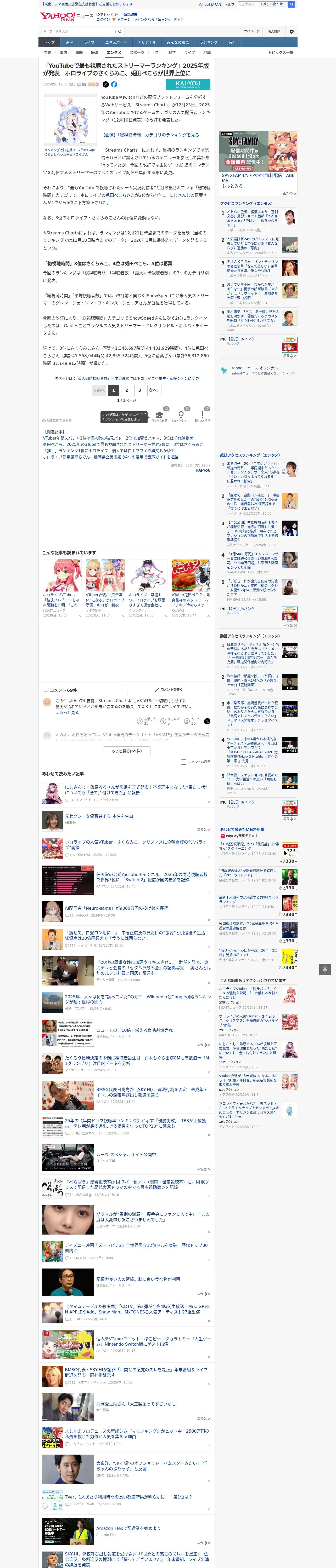Share the article on Facebook
Screen dimensions: 336x1568
tap(114, 85)
